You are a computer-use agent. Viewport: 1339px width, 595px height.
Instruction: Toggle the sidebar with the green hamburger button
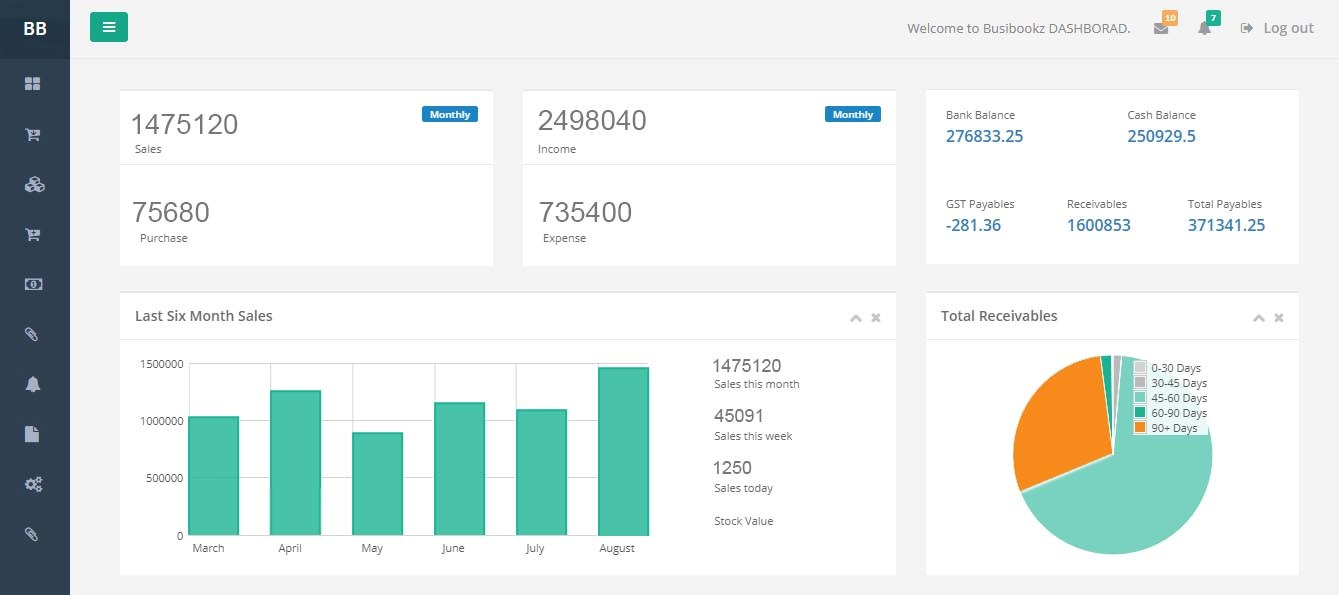[x=108, y=27]
